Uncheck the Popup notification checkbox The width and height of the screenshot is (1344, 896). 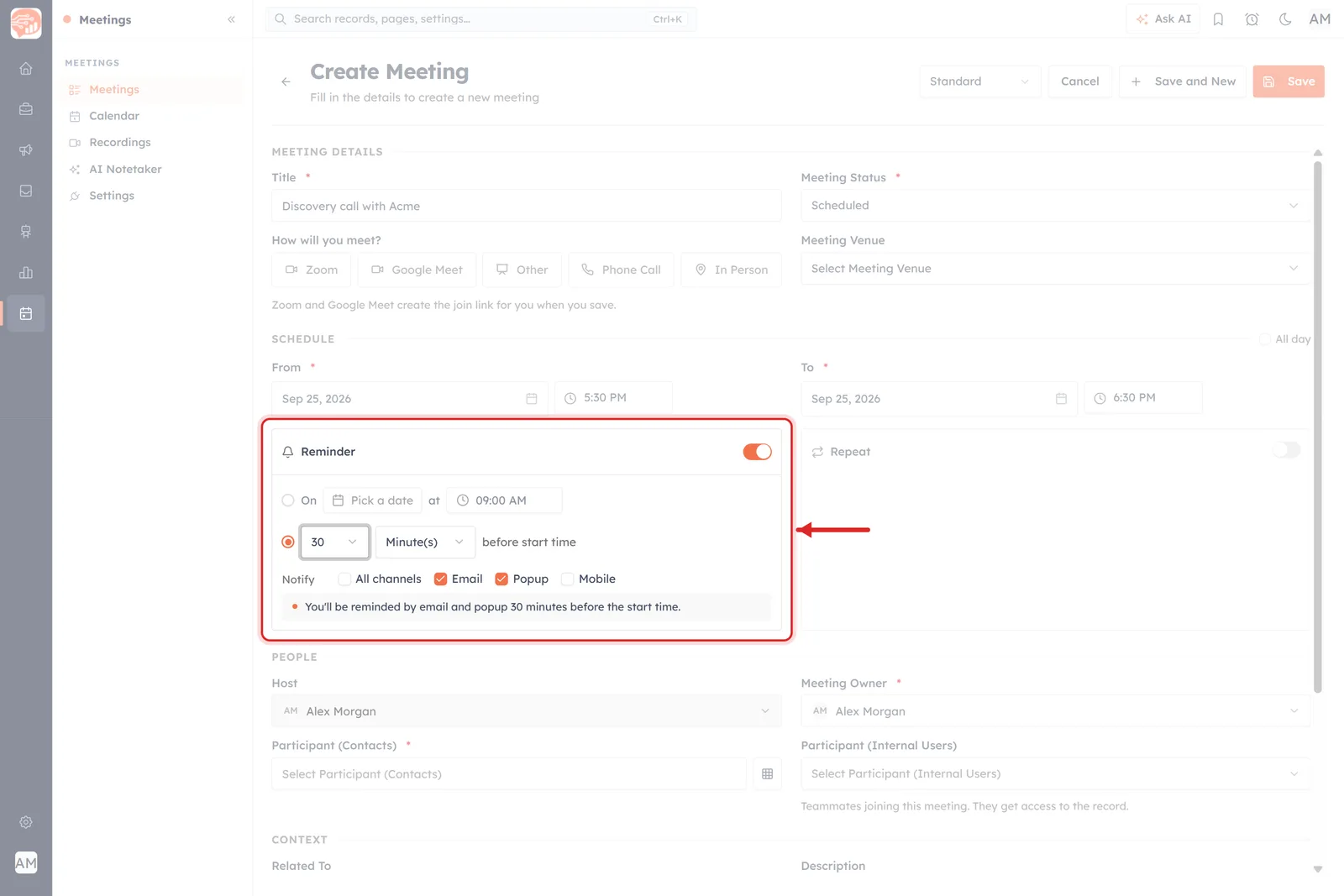501,579
